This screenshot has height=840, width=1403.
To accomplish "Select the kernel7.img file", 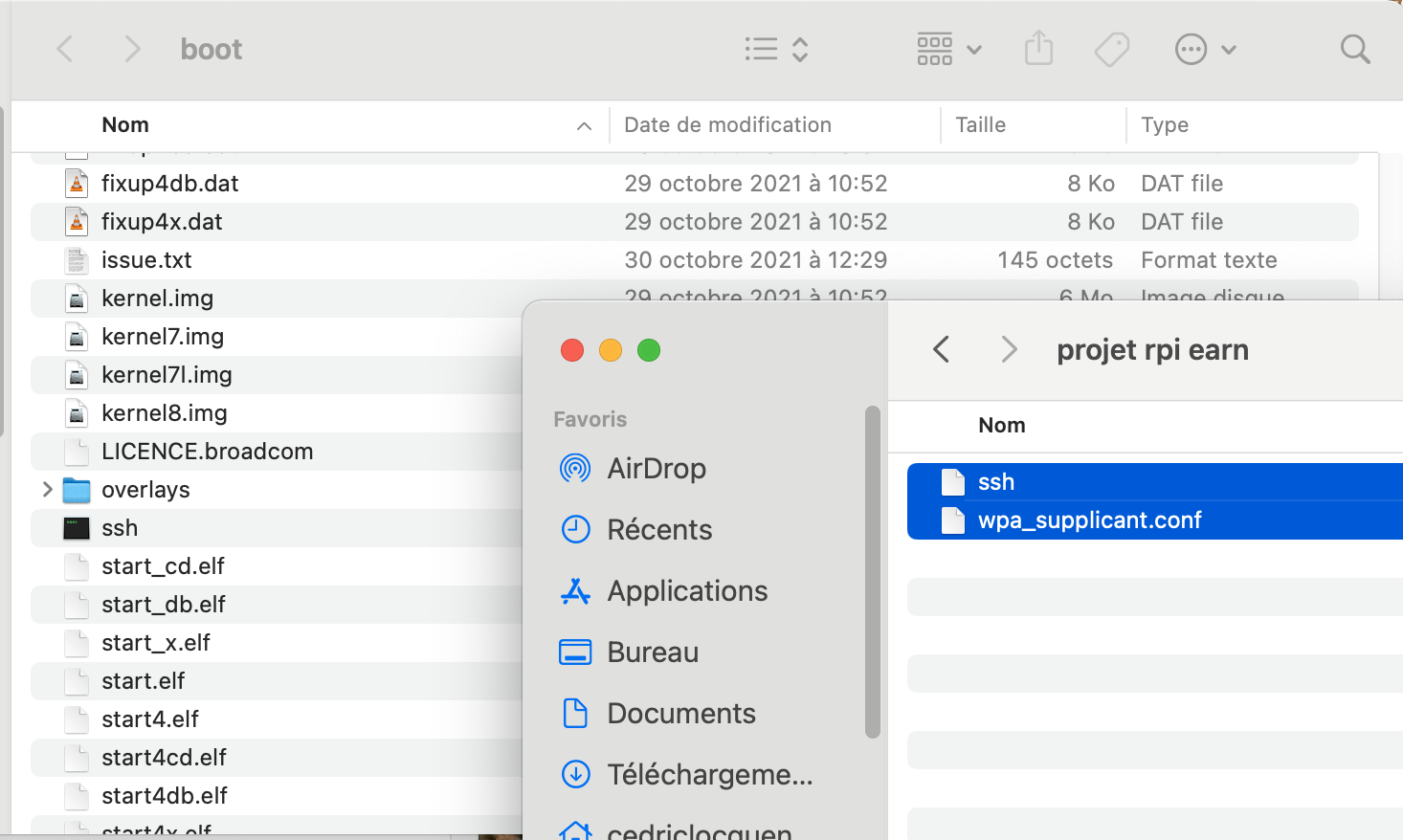I will [x=163, y=337].
